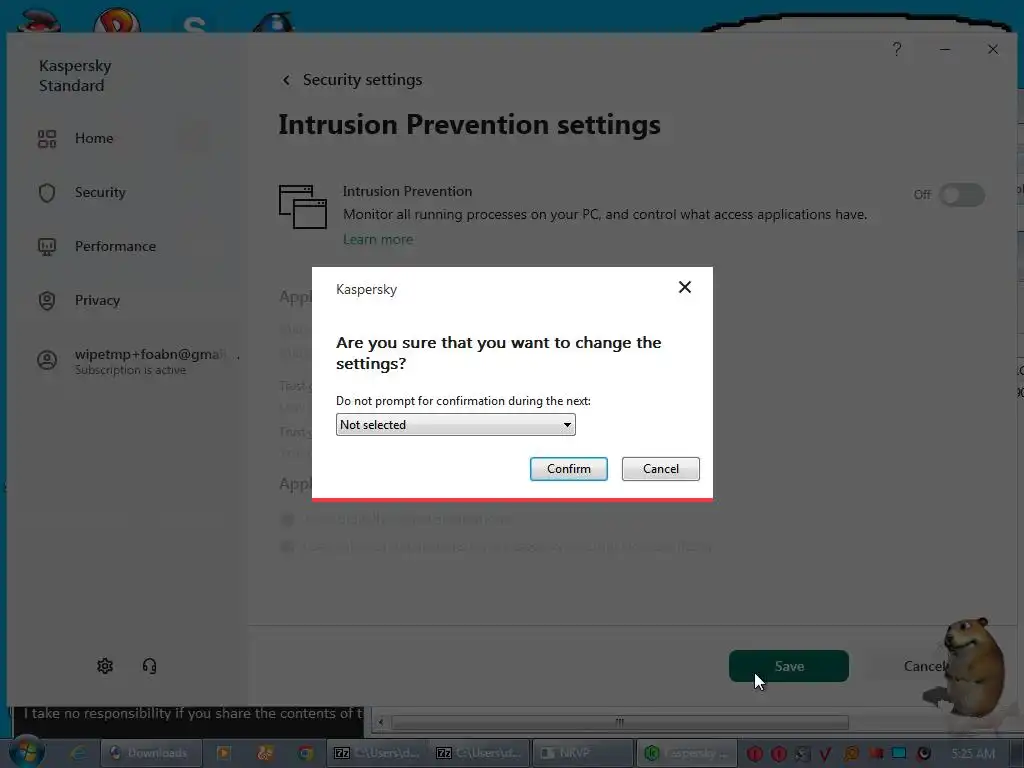The image size is (1024, 768).
Task: Click the Security shield icon
Action: click(47, 193)
